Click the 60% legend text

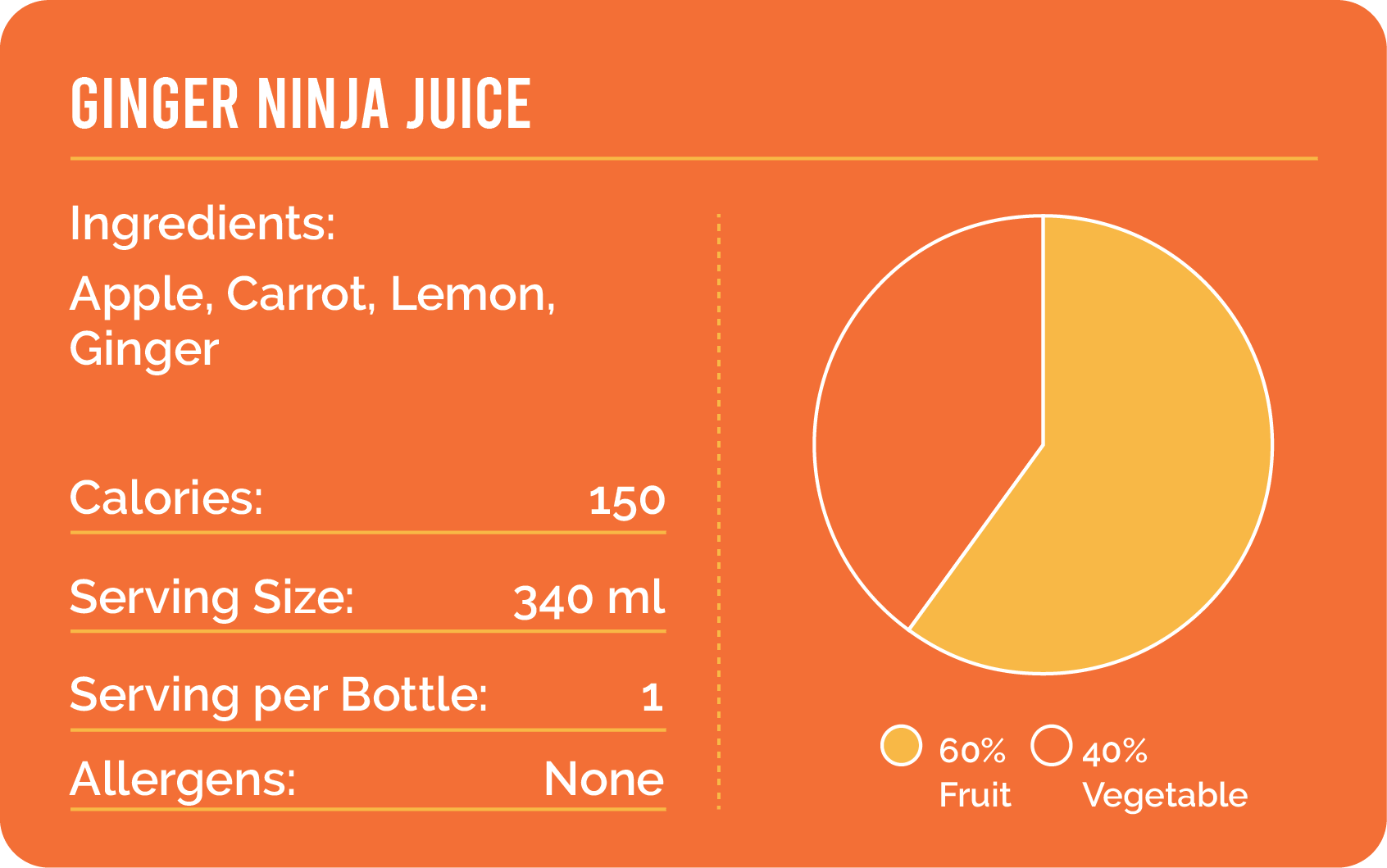coord(971,751)
